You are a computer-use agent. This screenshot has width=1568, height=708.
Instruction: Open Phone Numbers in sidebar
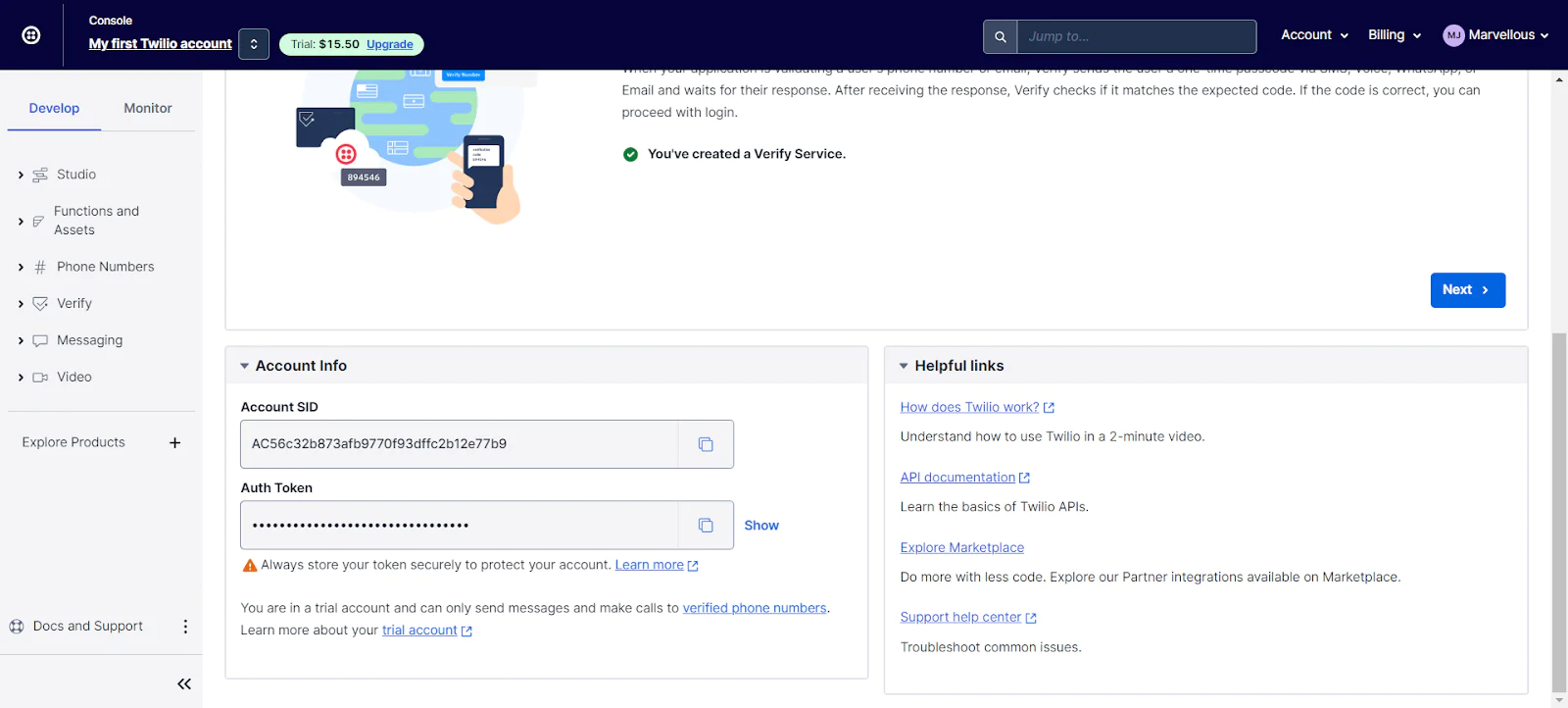[x=105, y=267]
